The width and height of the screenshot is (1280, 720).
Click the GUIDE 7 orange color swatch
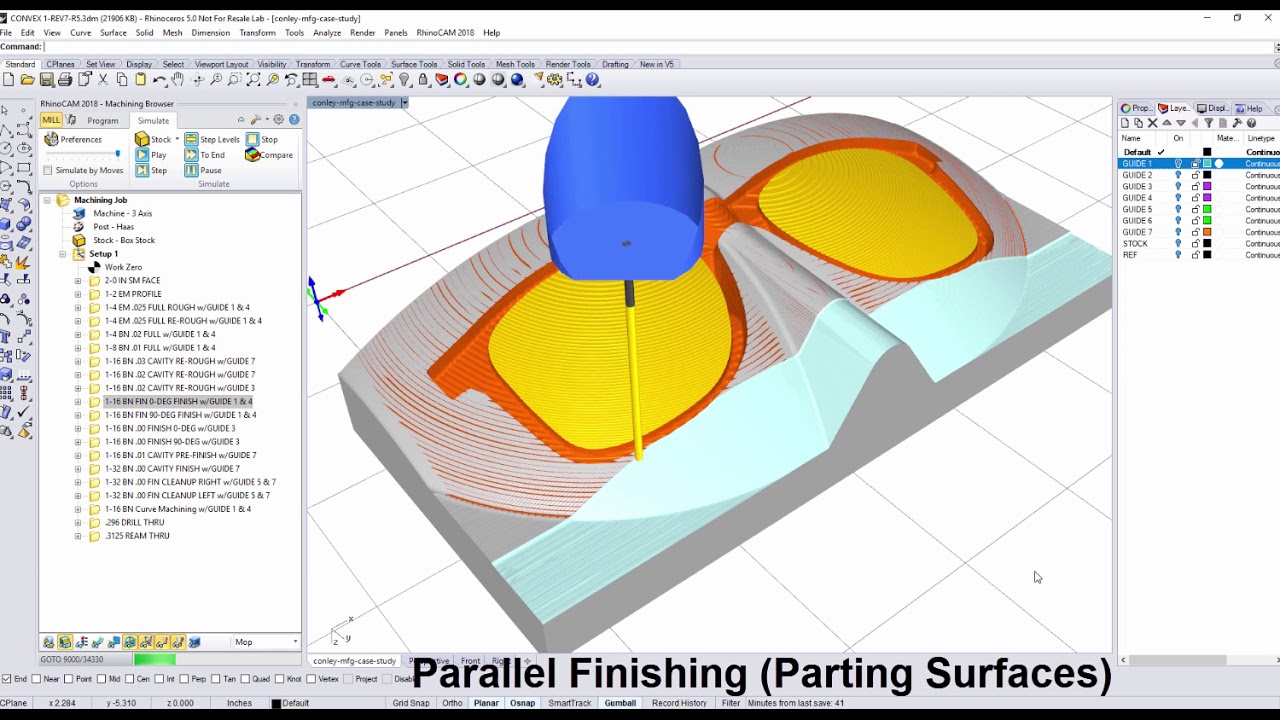click(x=1207, y=232)
